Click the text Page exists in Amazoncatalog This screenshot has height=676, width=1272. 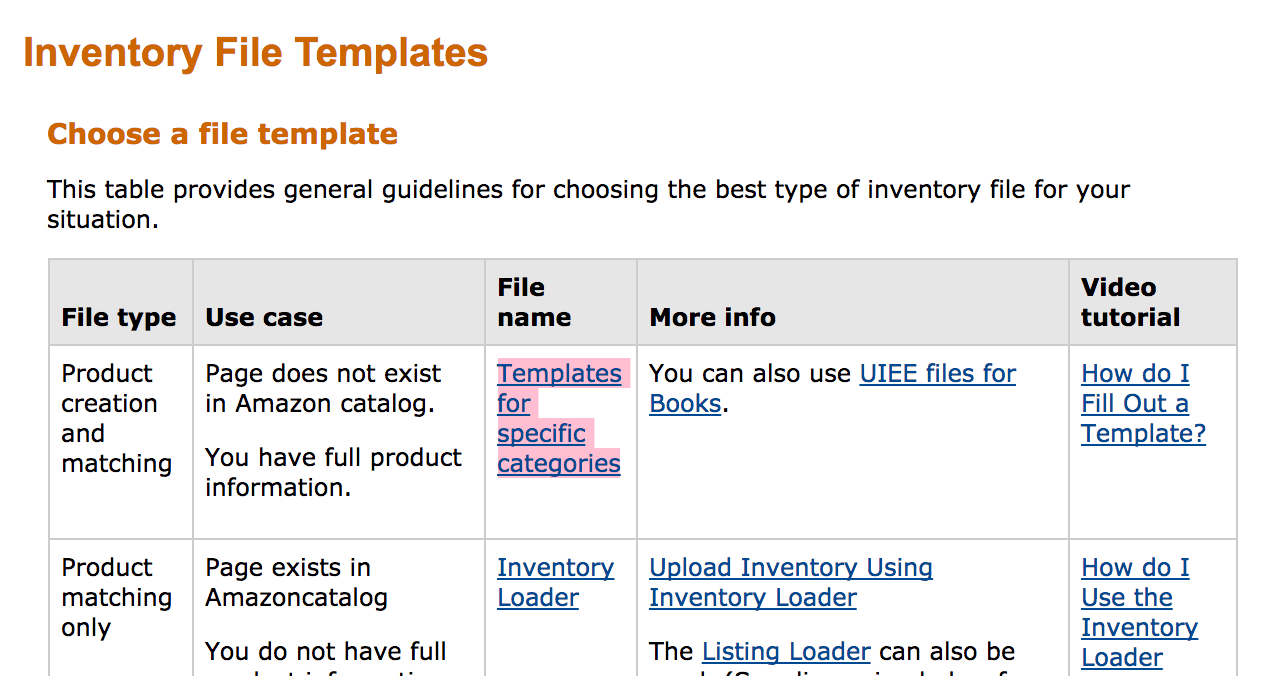coord(296,582)
